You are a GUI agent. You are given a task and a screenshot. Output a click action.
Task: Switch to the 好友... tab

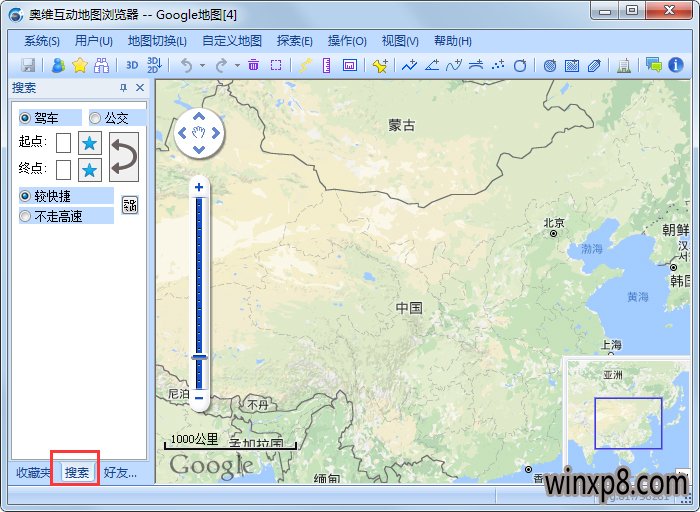click(x=121, y=472)
